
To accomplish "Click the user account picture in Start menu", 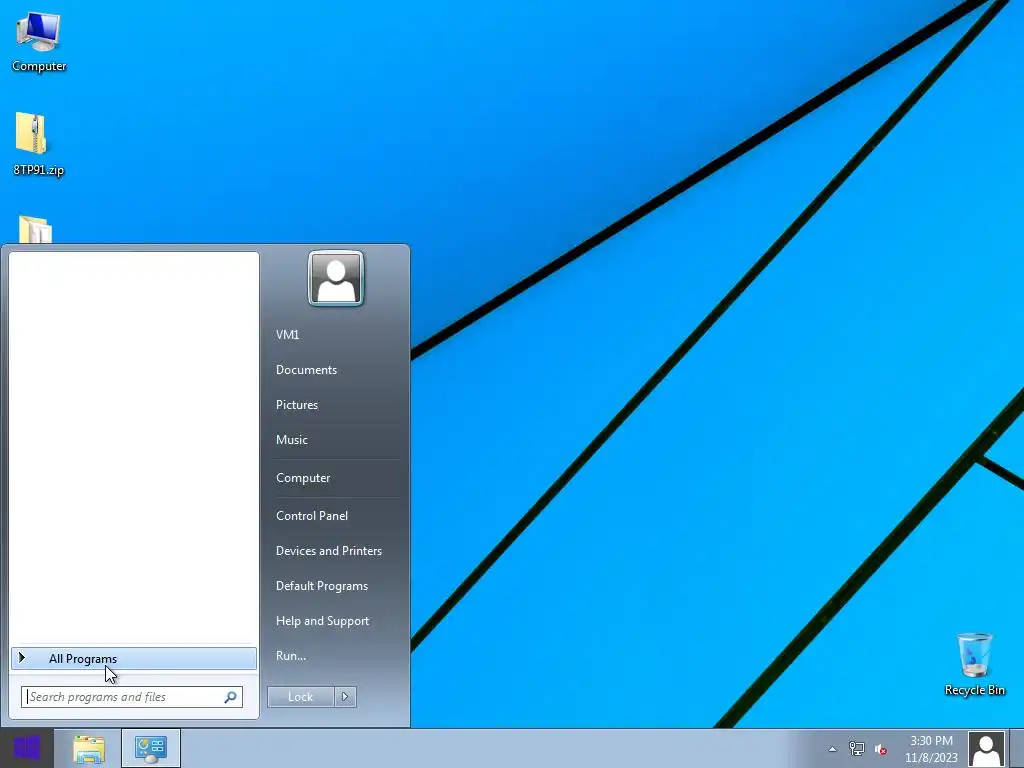I will [336, 278].
